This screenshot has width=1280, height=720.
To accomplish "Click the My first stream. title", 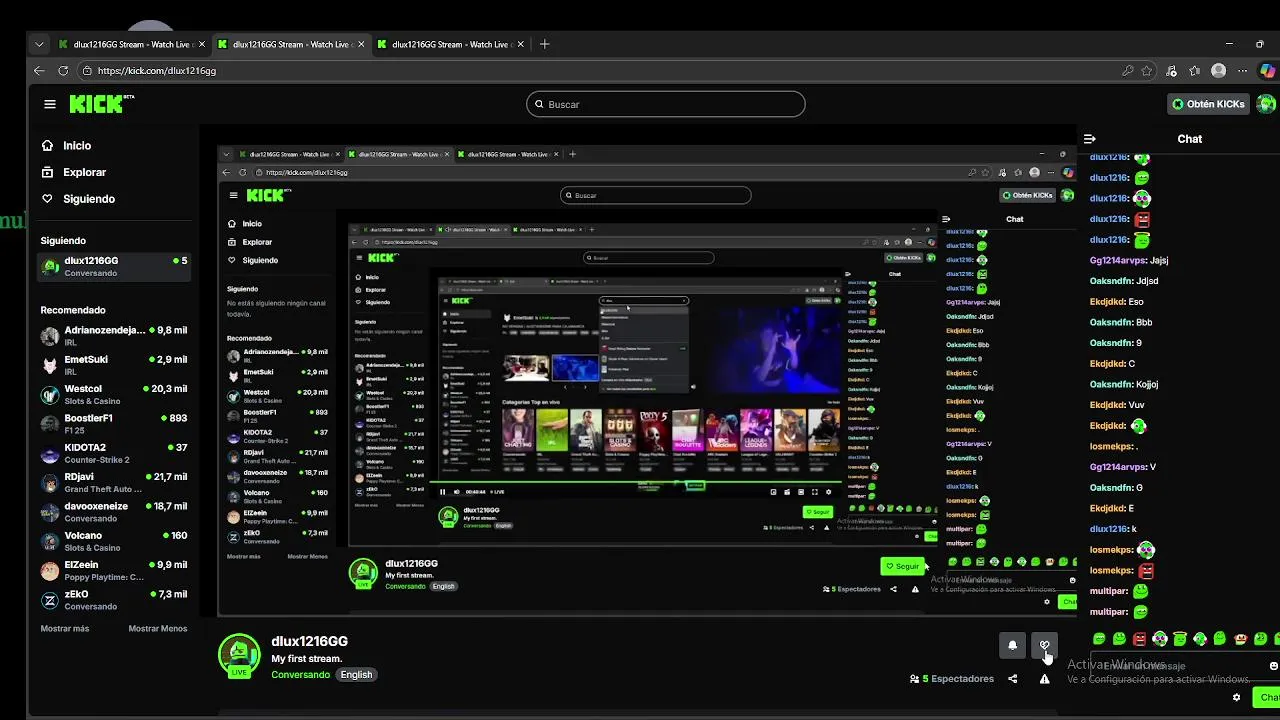I will (x=307, y=659).
